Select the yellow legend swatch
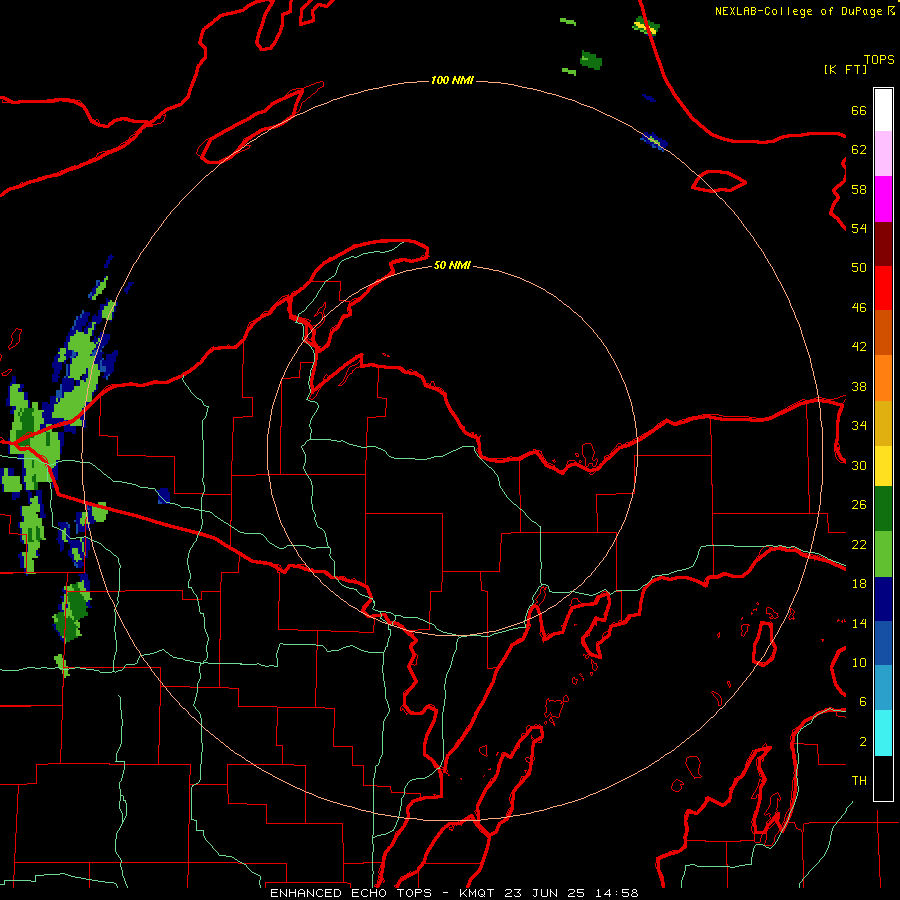The height and width of the screenshot is (900, 900). click(883, 466)
